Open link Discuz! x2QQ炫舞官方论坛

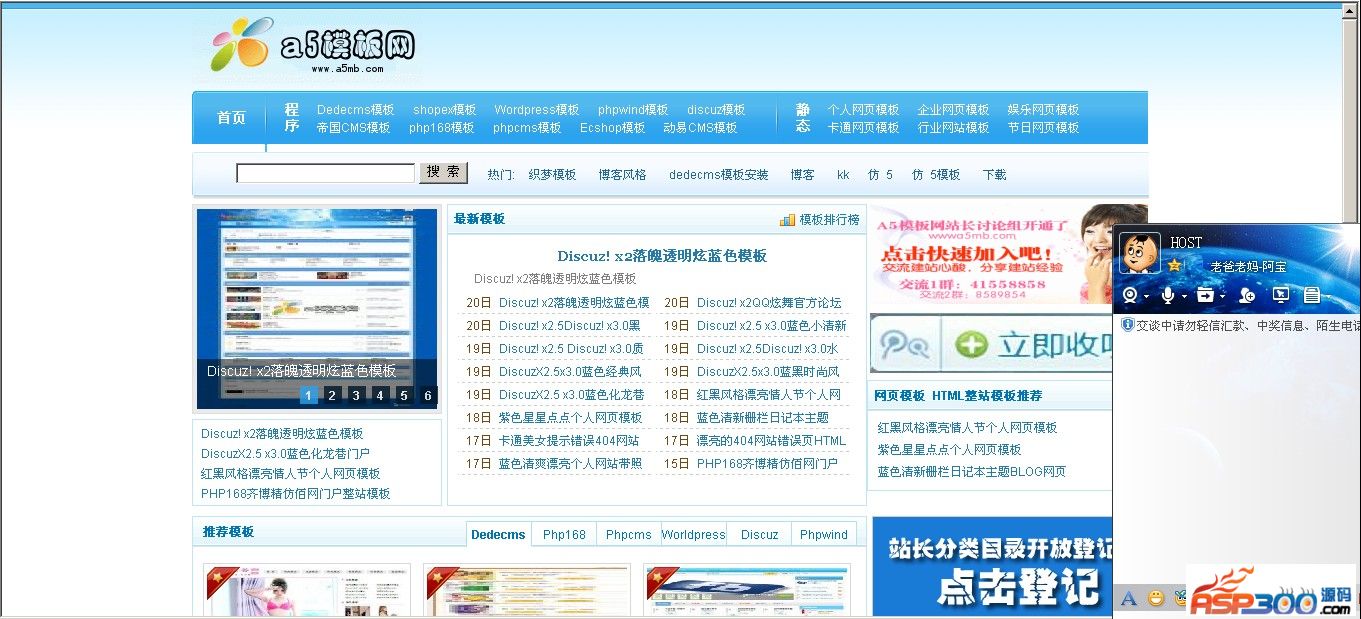point(769,303)
